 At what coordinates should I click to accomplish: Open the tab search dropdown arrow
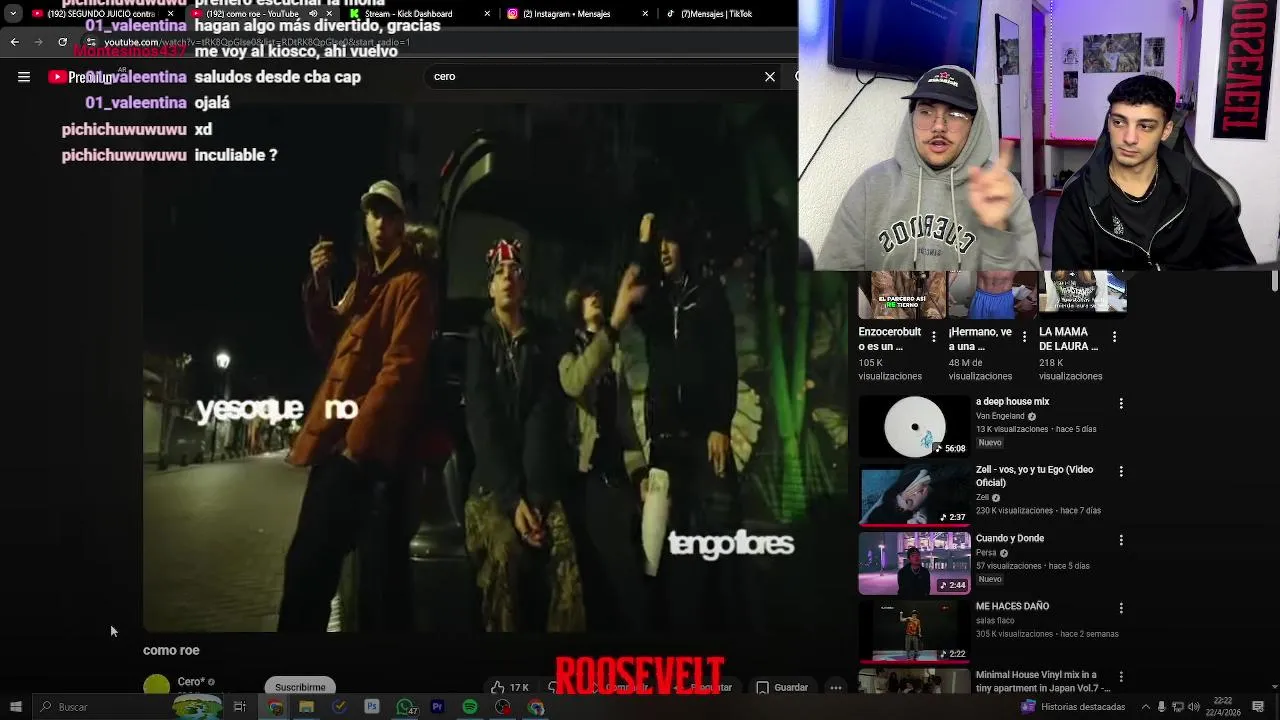tap(13, 14)
